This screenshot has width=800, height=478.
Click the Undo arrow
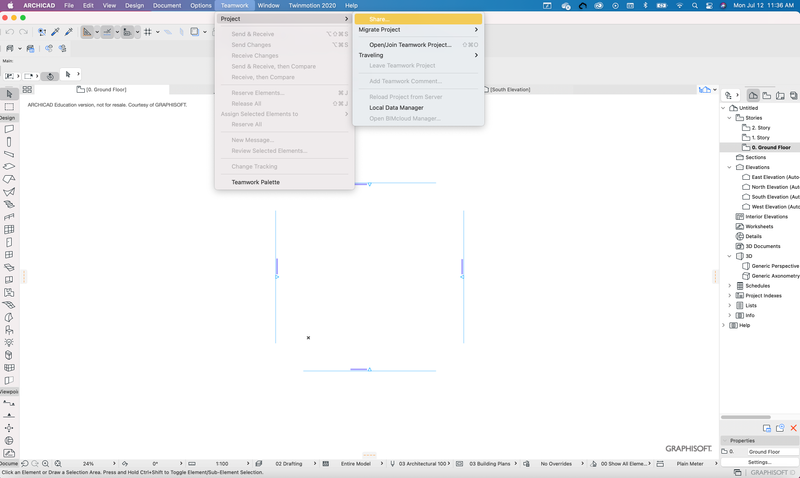point(10,32)
